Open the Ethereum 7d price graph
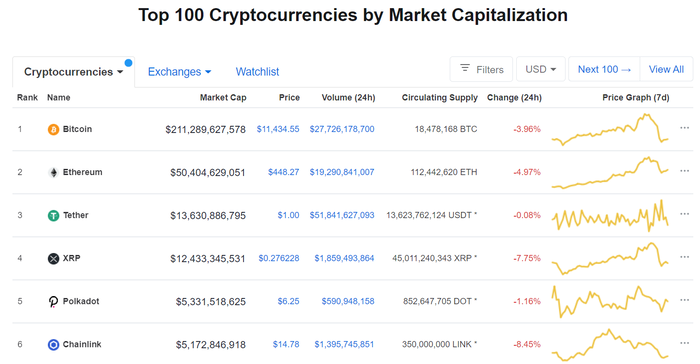This screenshot has width=700, height=364. coord(610,173)
